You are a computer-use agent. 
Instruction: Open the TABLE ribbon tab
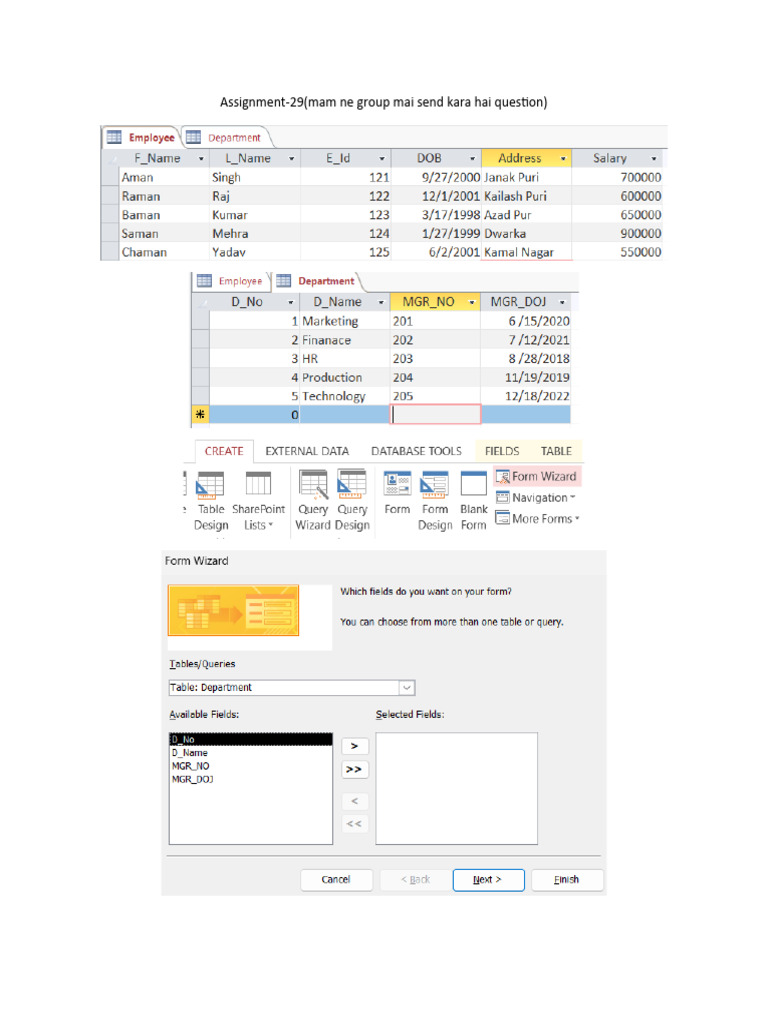click(556, 451)
